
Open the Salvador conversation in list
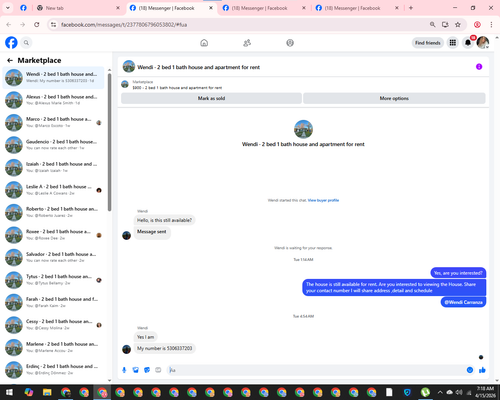(53, 257)
